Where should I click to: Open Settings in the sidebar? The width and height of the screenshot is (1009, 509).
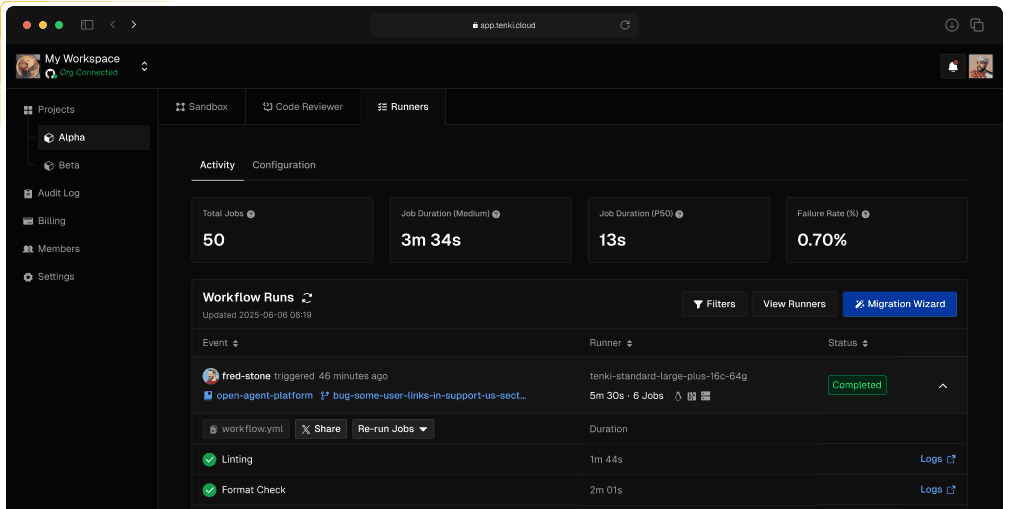[x=49, y=277]
